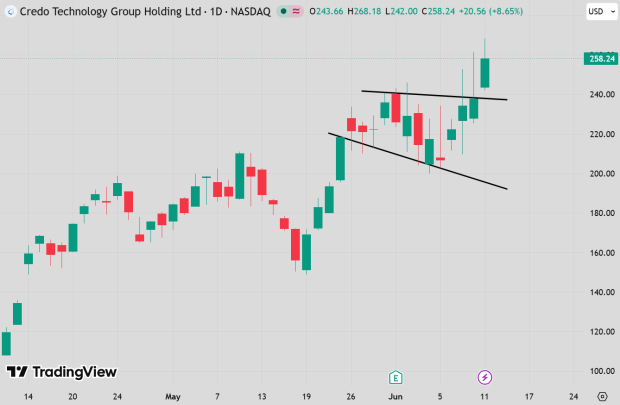Click the 26 date axis label
Viewport: 620px width, 405px height.
(351, 396)
